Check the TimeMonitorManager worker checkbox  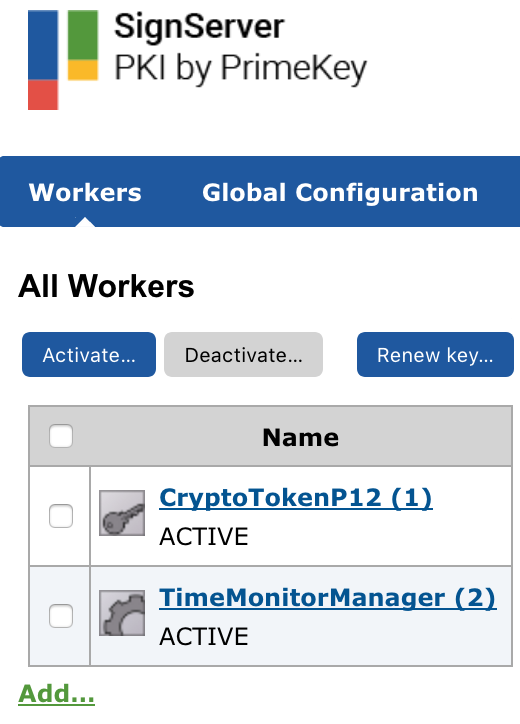tap(61, 616)
